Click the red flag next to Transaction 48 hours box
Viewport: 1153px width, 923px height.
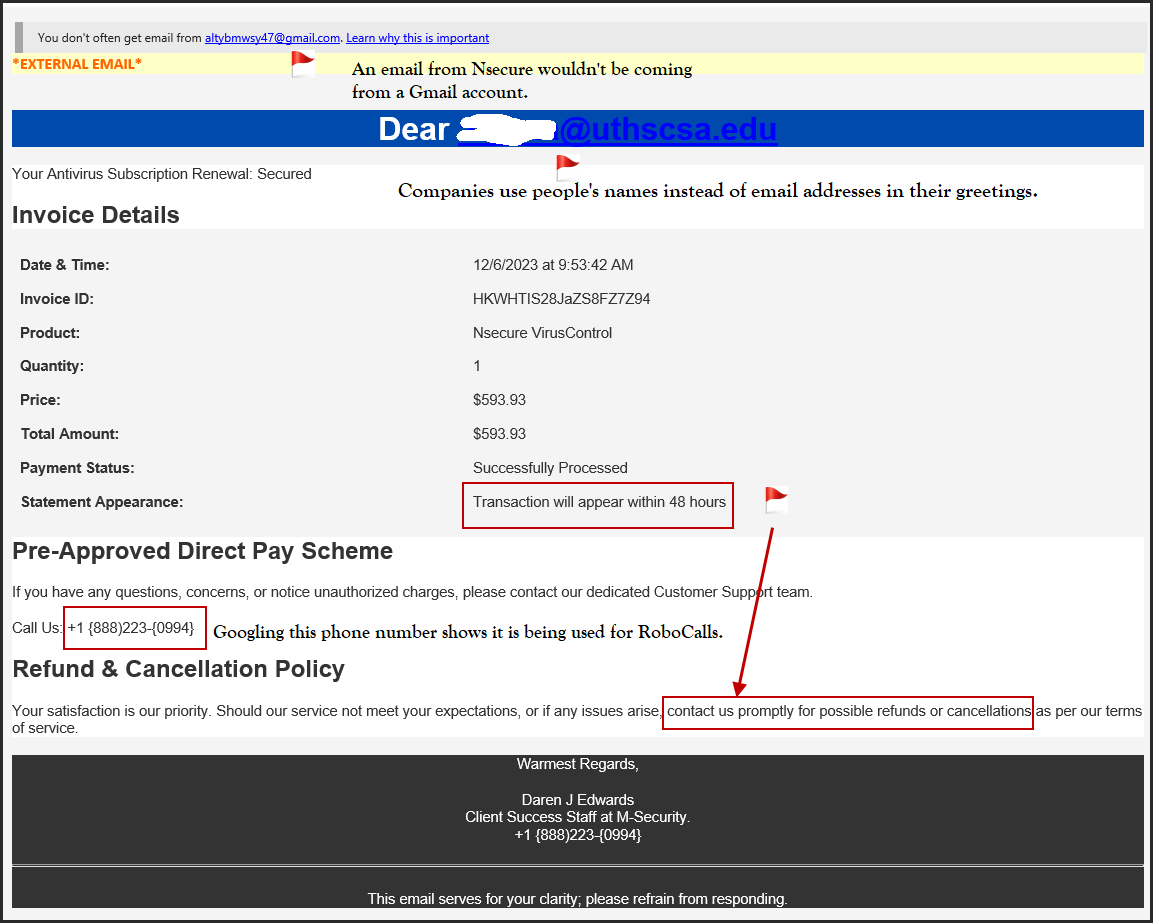(776, 499)
